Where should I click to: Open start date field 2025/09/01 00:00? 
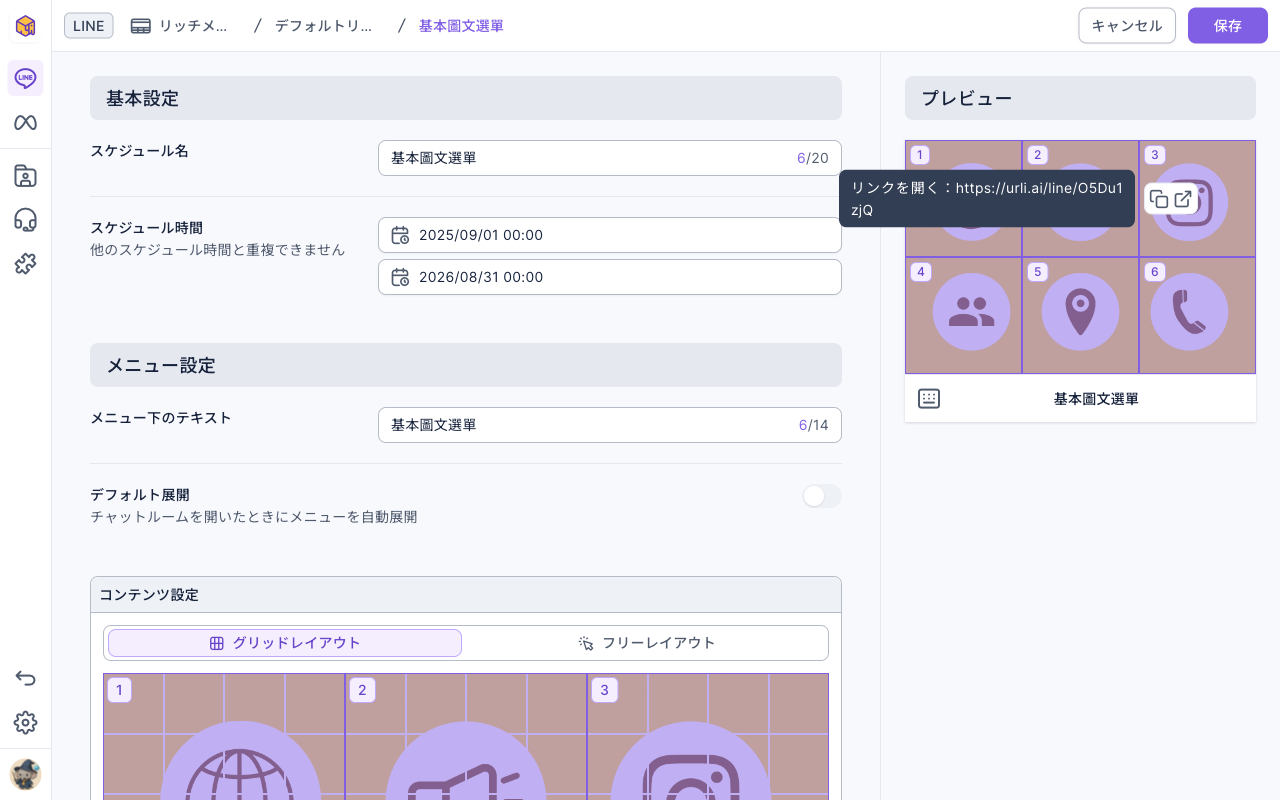[610, 235]
